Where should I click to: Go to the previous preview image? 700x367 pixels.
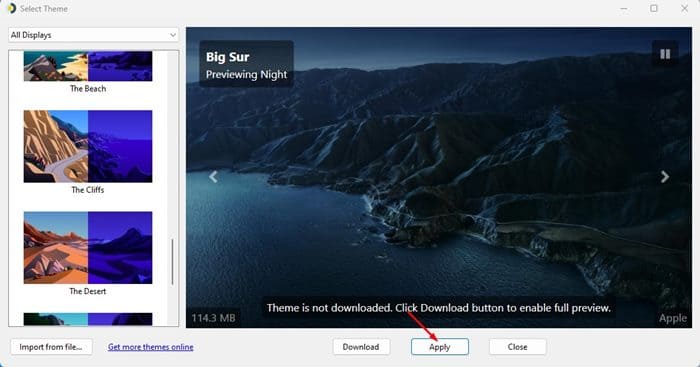coord(213,177)
